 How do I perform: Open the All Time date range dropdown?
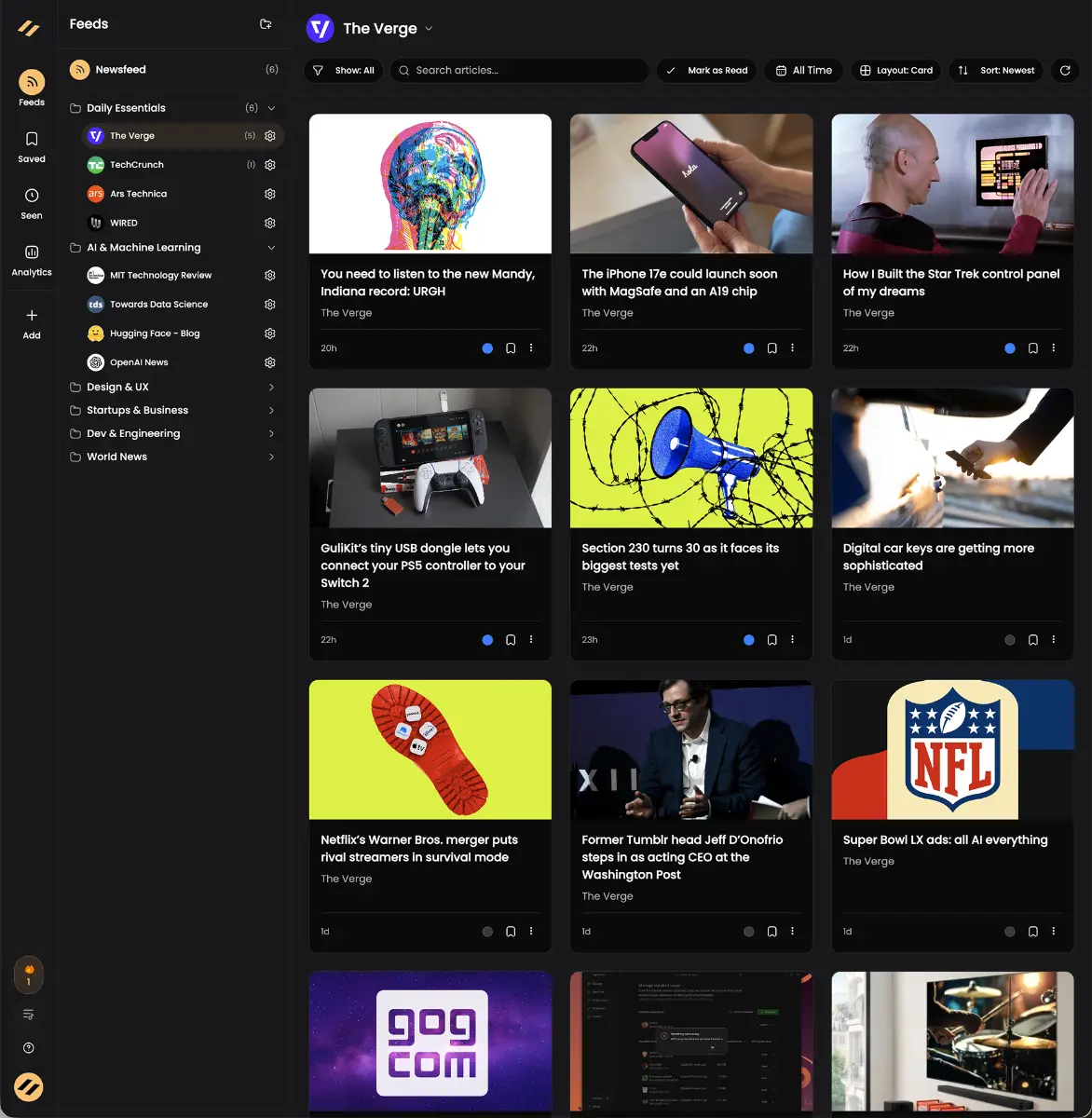803,70
